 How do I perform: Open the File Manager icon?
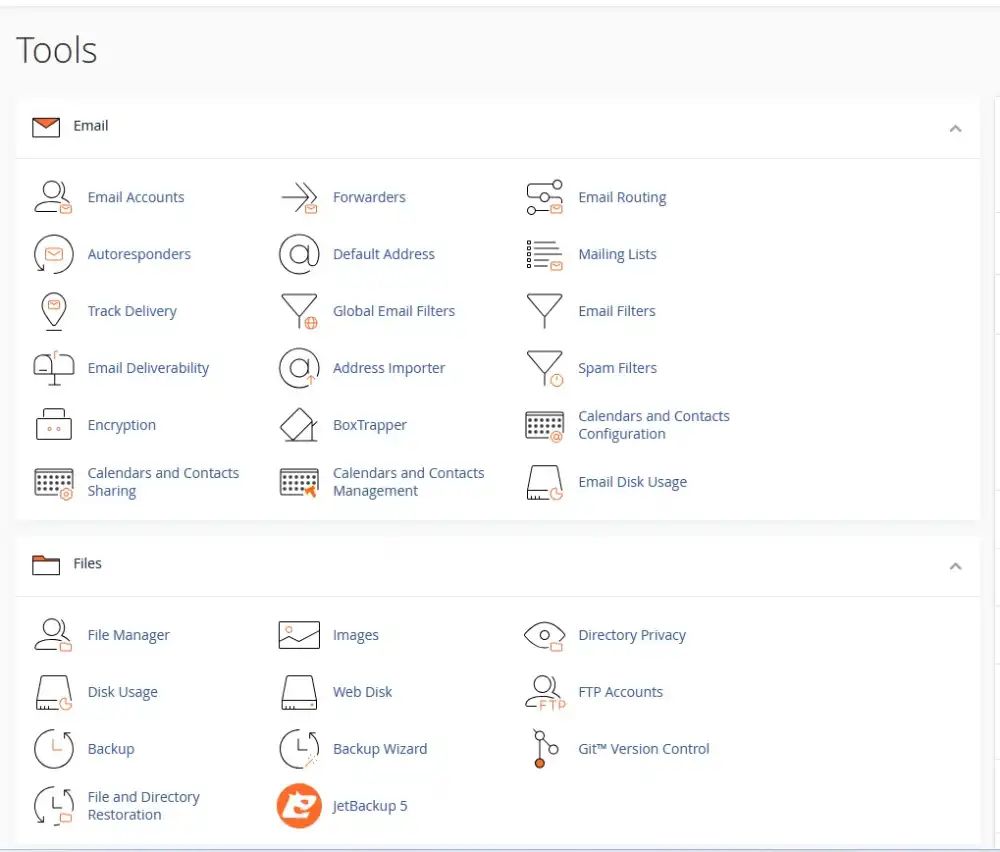(x=53, y=634)
